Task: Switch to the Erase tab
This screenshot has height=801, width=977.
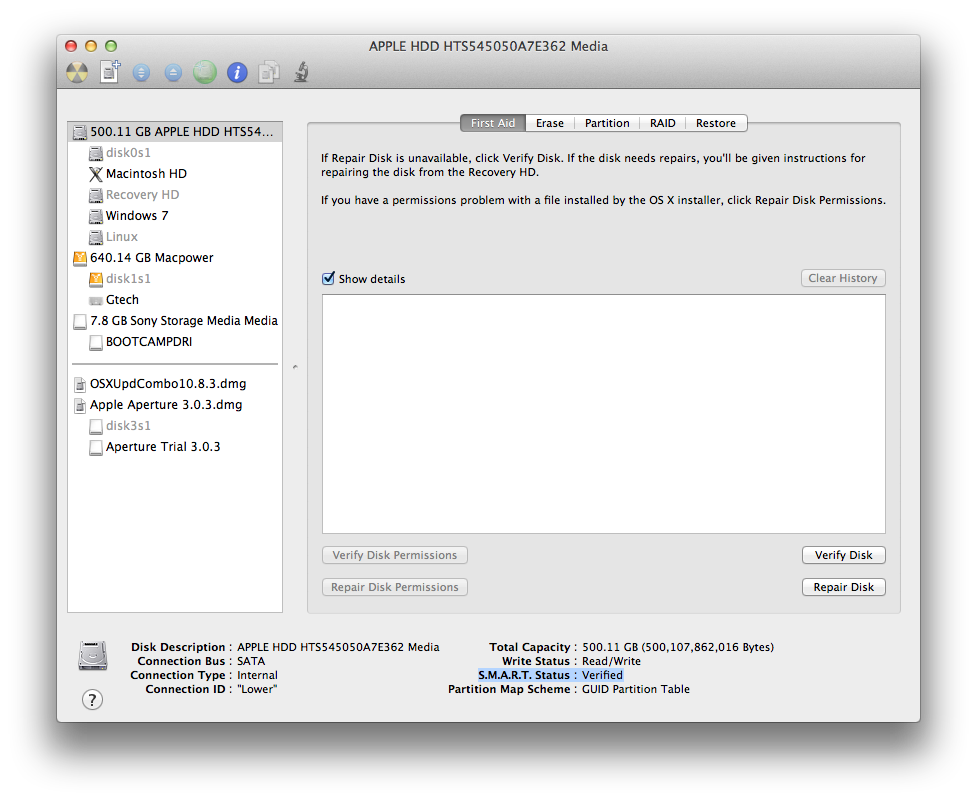Action: (x=550, y=123)
